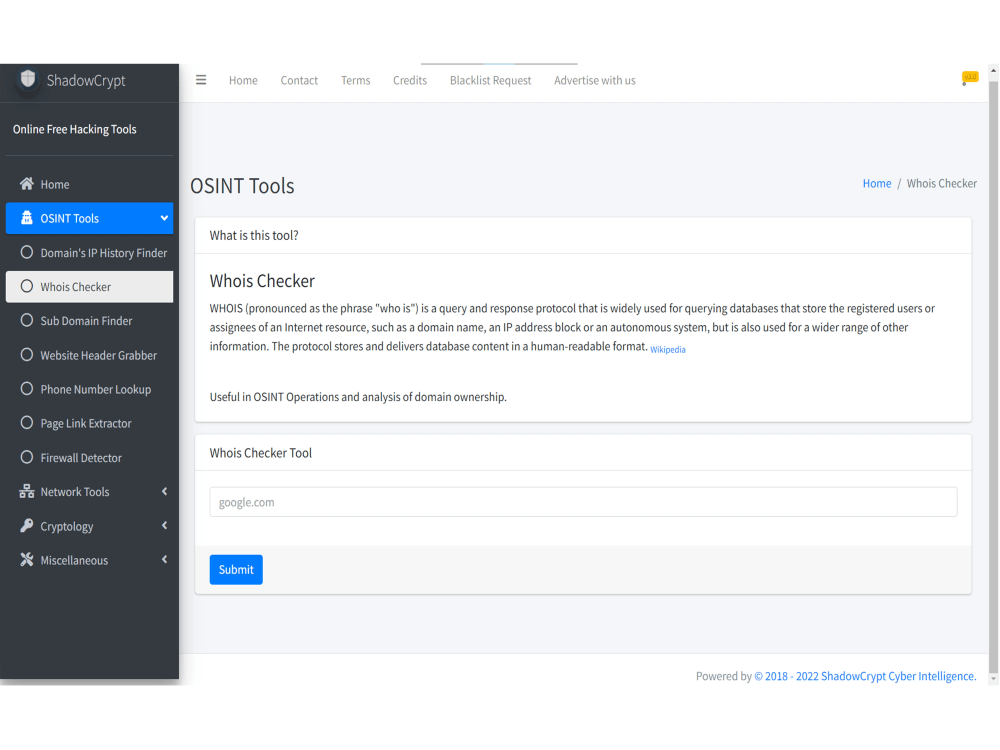This screenshot has width=1000, height=750.
Task: Expand the Cryptology arrow
Action: pos(165,526)
